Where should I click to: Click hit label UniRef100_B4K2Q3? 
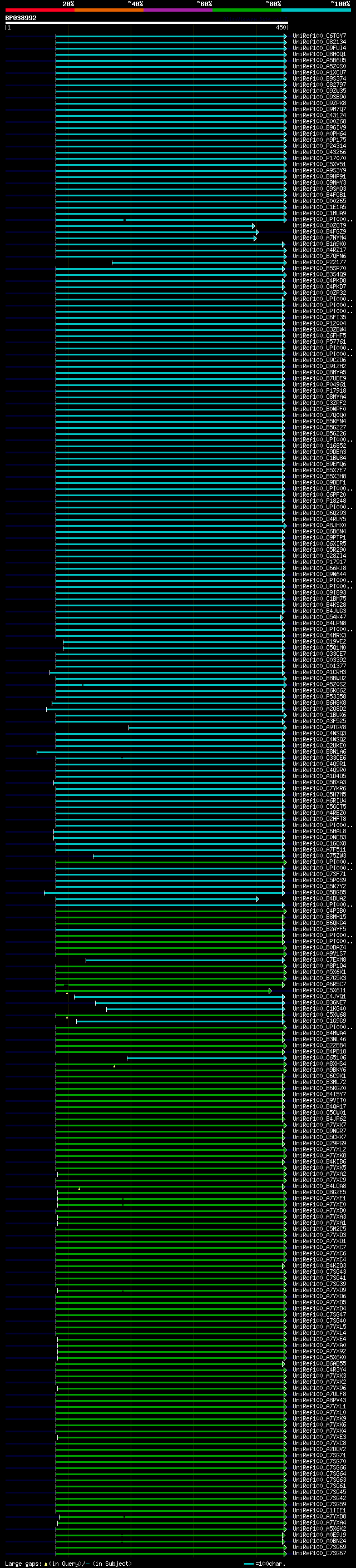pyautogui.click(x=319, y=1266)
